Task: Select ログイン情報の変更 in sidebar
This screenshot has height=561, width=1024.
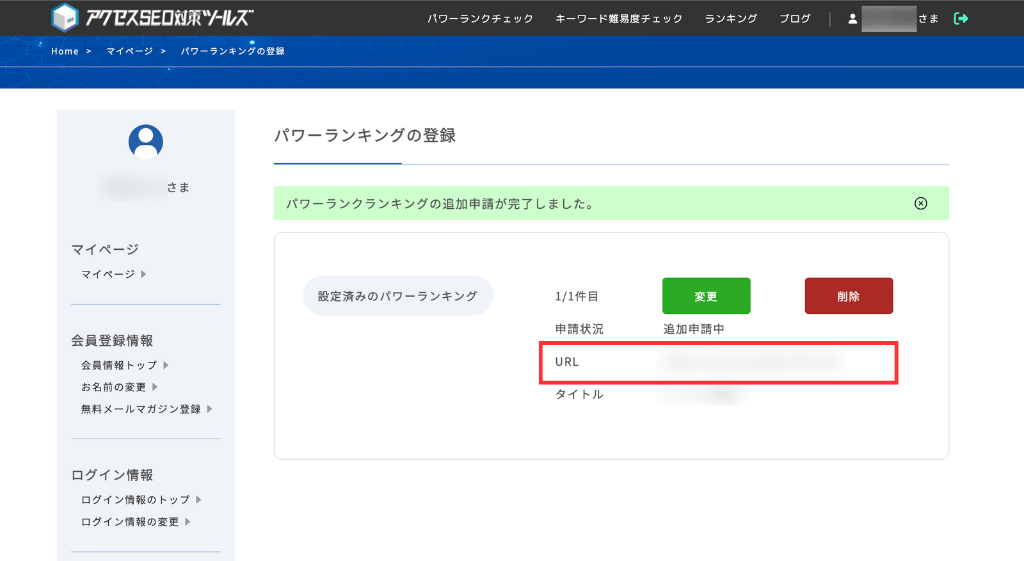Action: click(x=130, y=522)
